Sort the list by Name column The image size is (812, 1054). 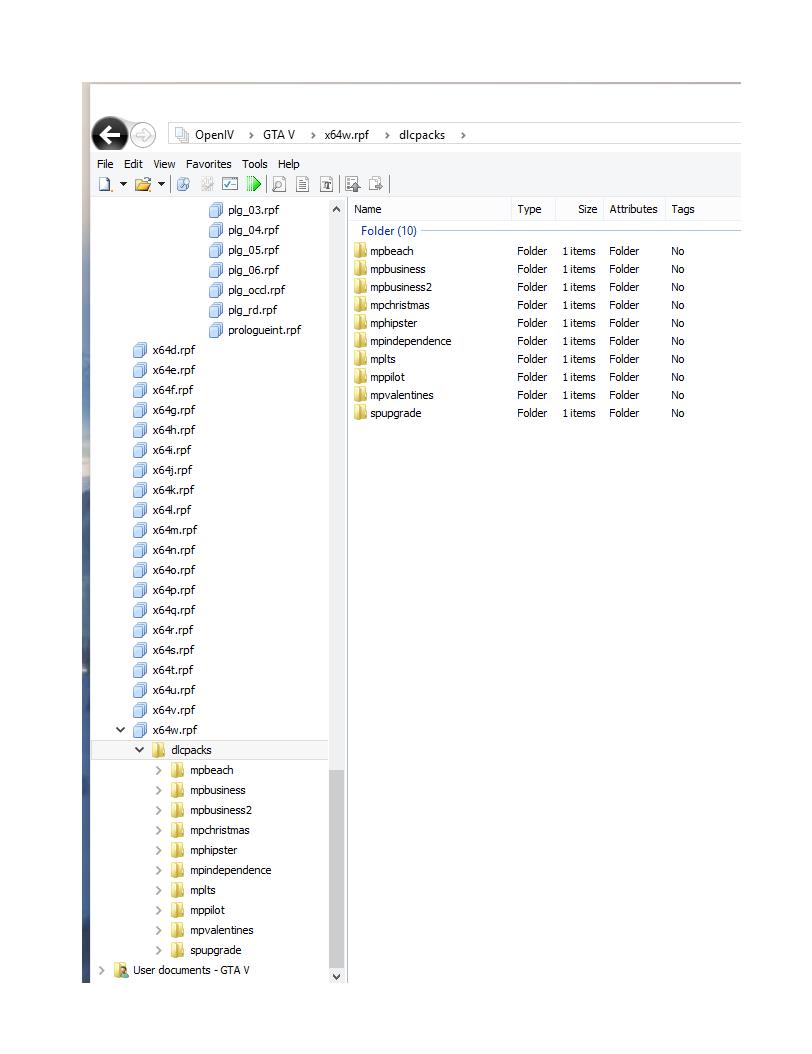click(430, 209)
